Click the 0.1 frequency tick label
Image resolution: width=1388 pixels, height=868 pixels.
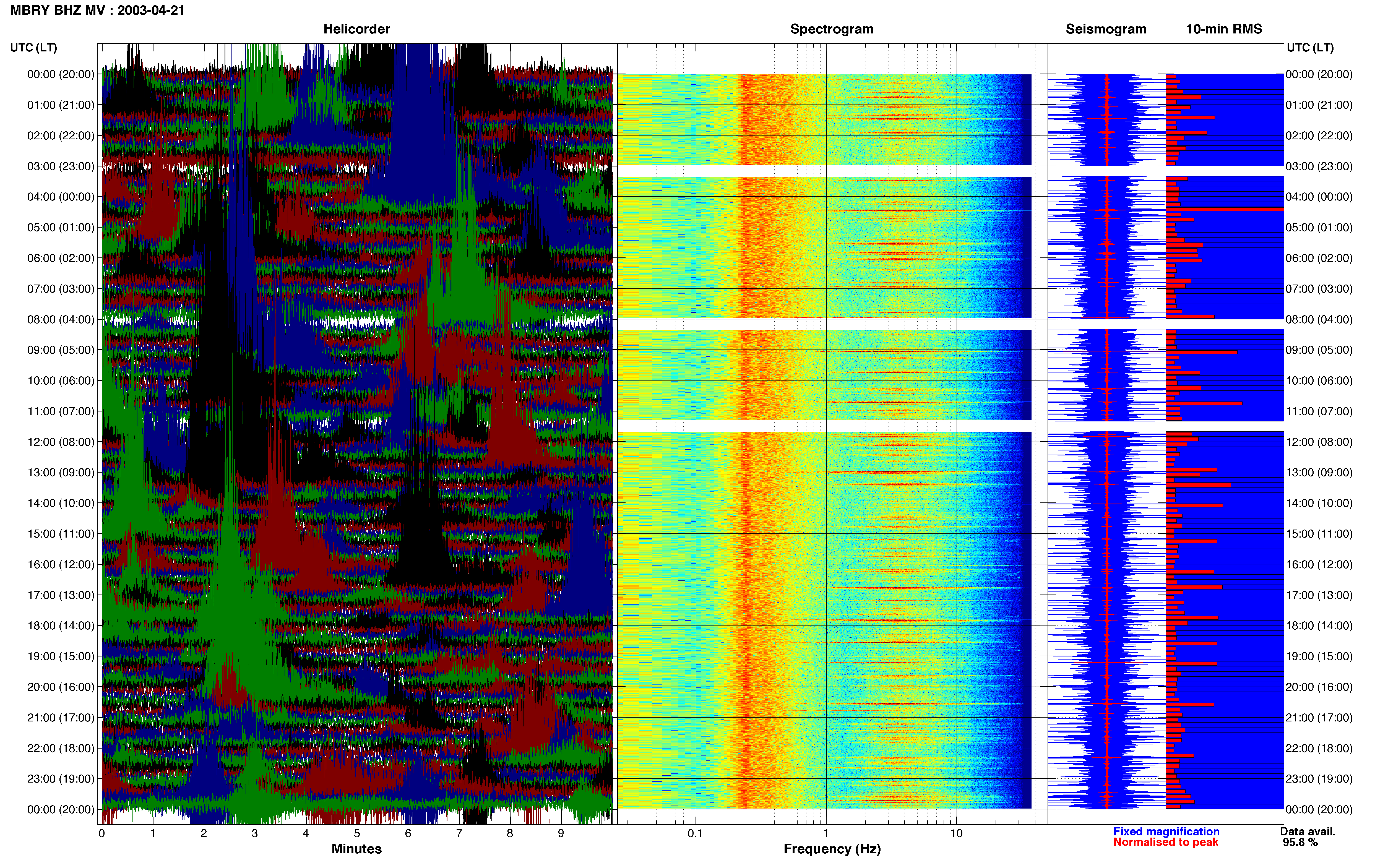(x=695, y=833)
